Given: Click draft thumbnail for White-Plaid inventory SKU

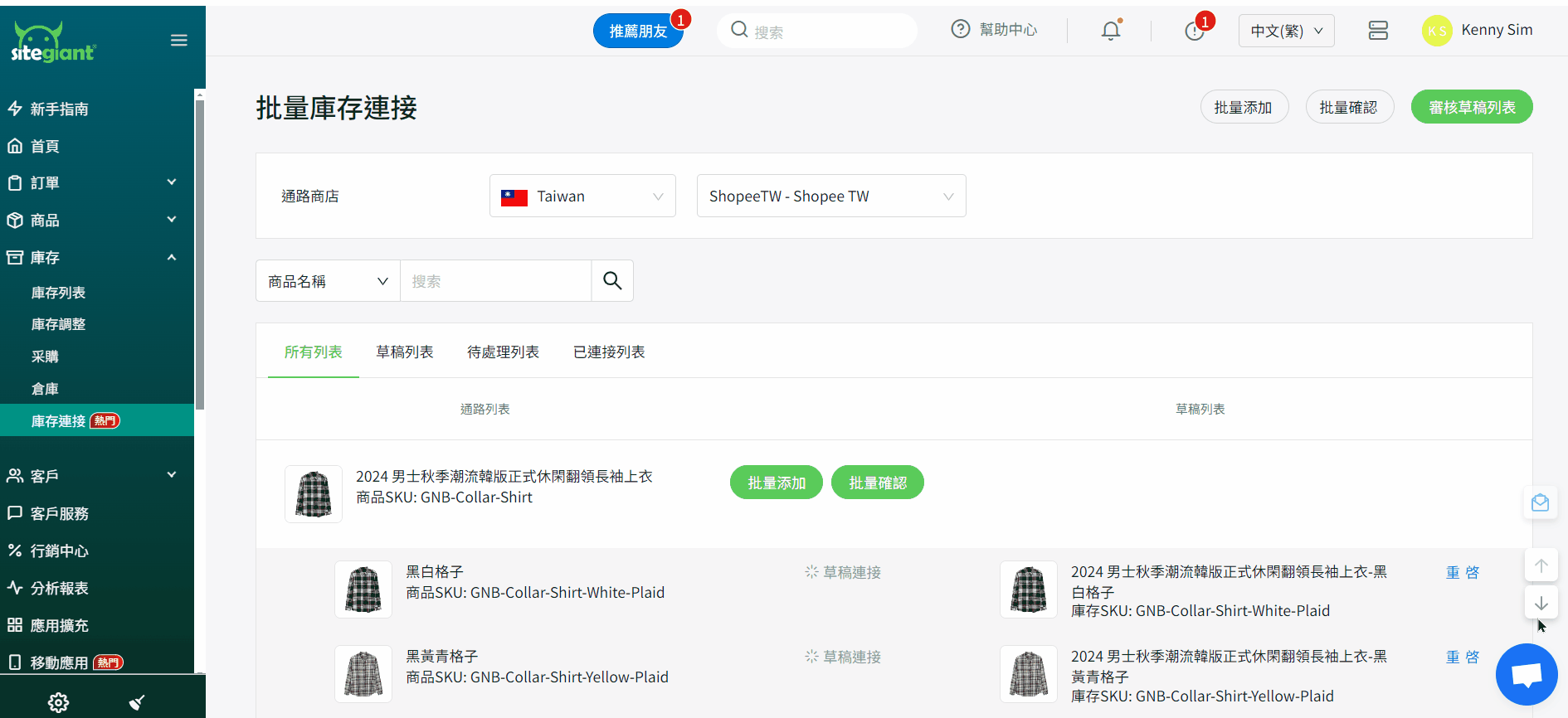Looking at the screenshot, I should click(x=1029, y=589).
